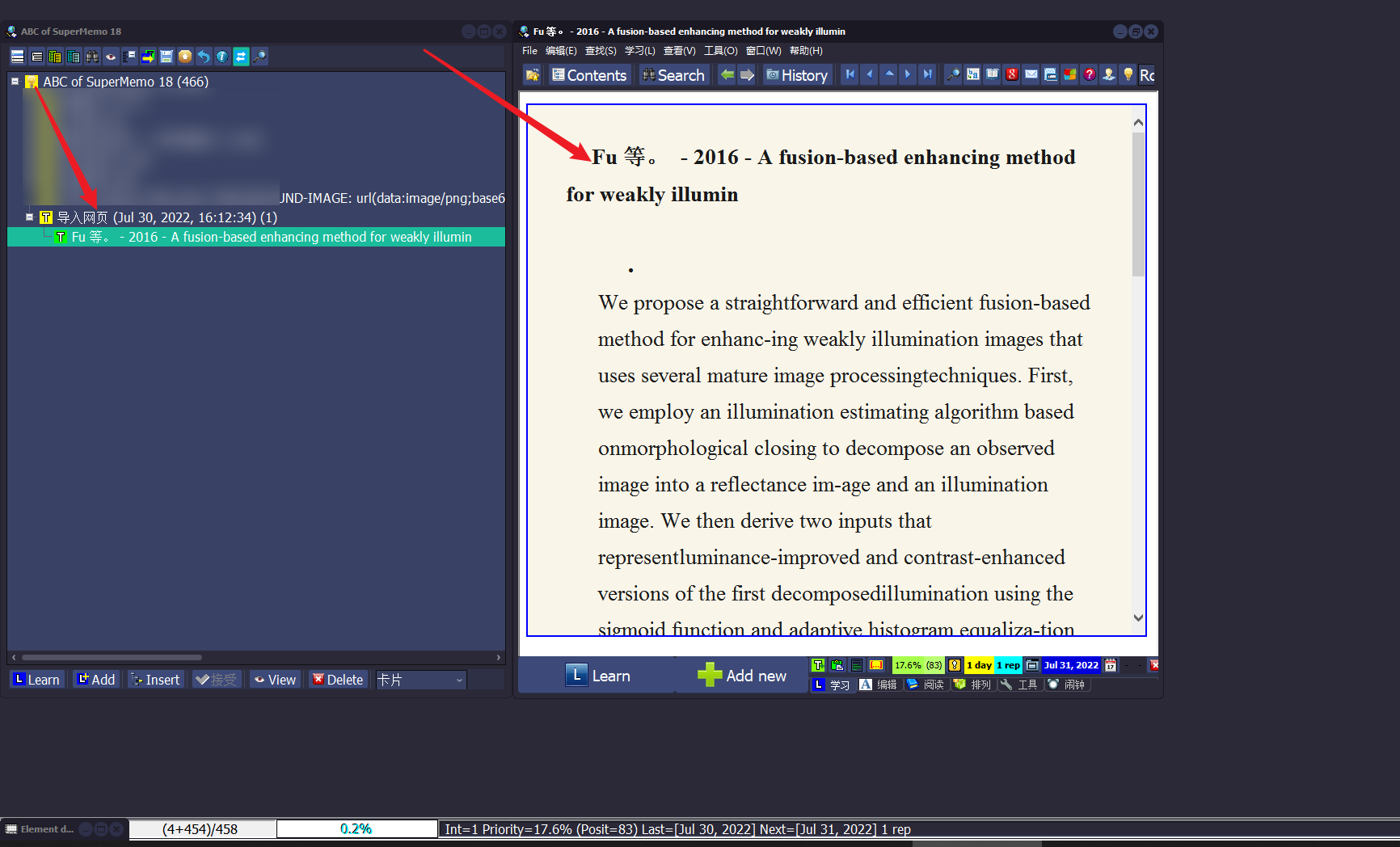1400x847 pixels.
Task: Toggle the eye visibility icon in the toolbar
Action: point(111,56)
